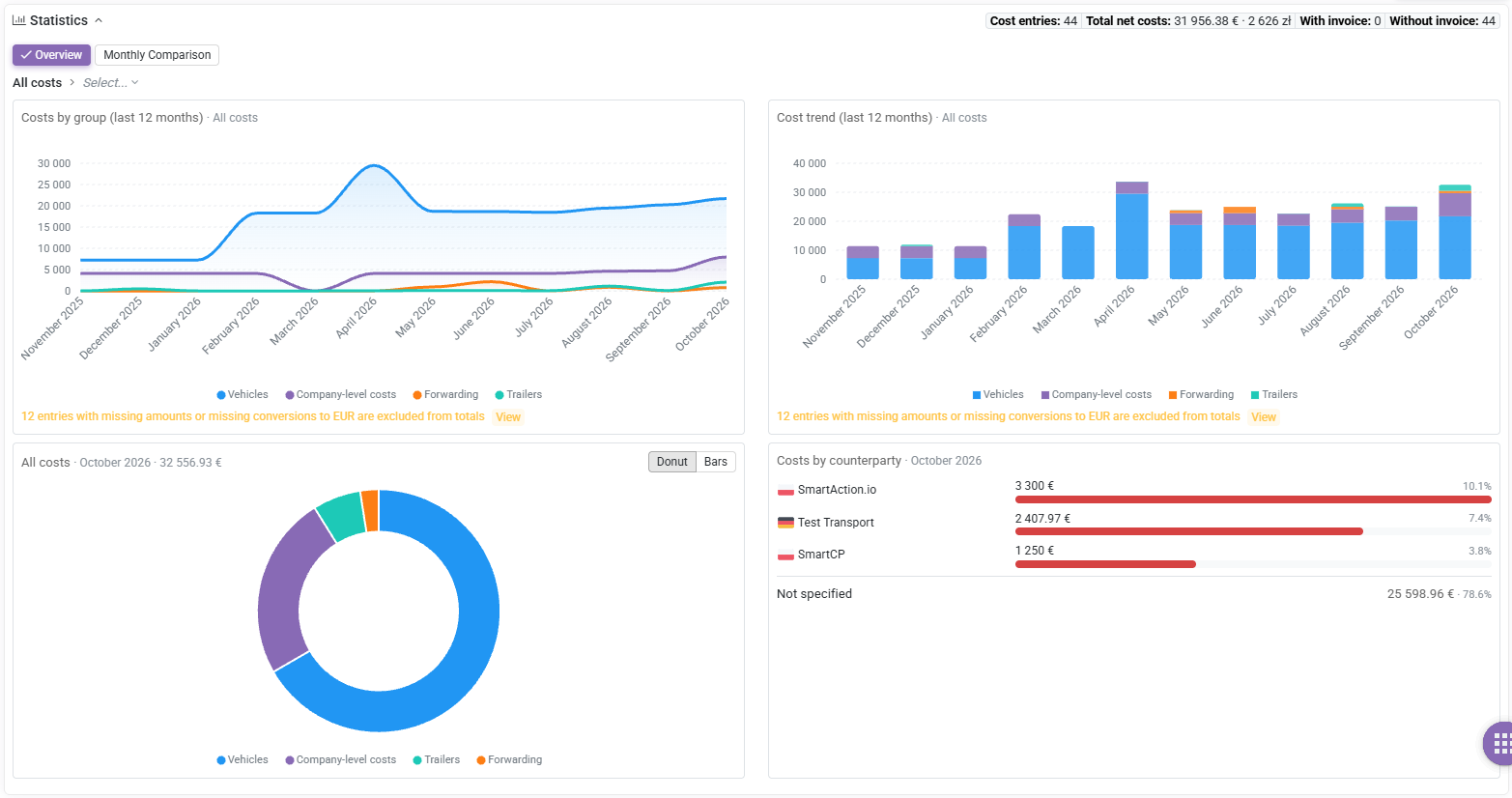Toggle Company-level costs legend under donut chart
This screenshot has height=798, width=1512.
340,759
